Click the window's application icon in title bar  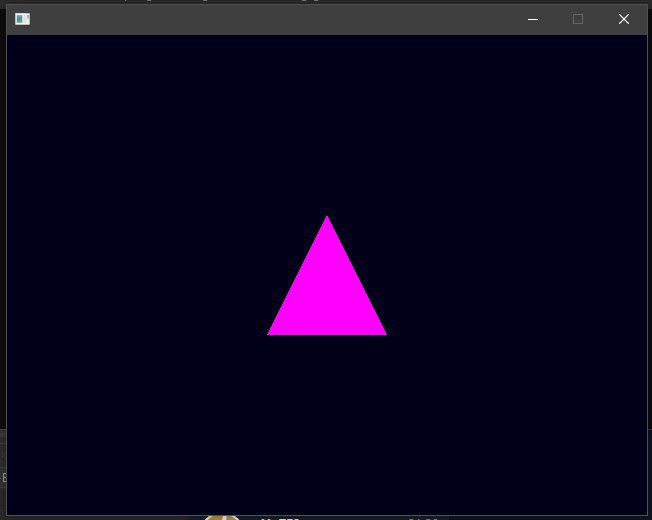pyautogui.click(x=22, y=19)
